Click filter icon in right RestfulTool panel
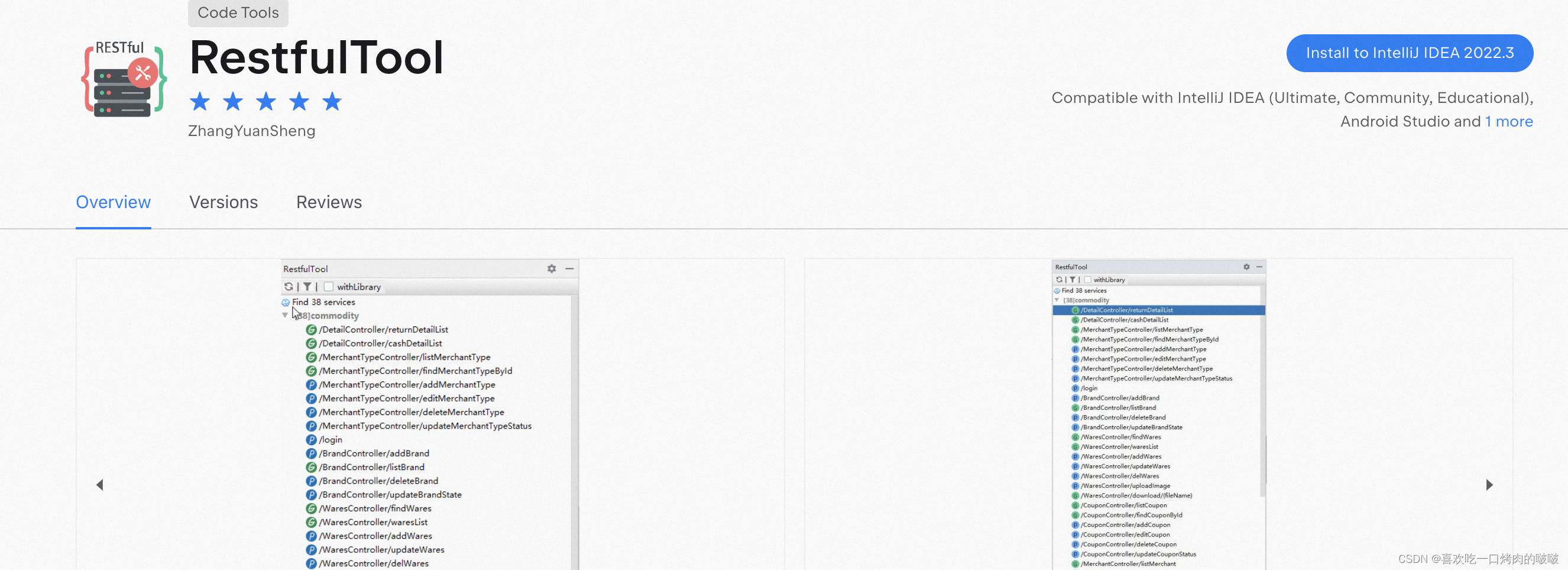 click(1072, 280)
